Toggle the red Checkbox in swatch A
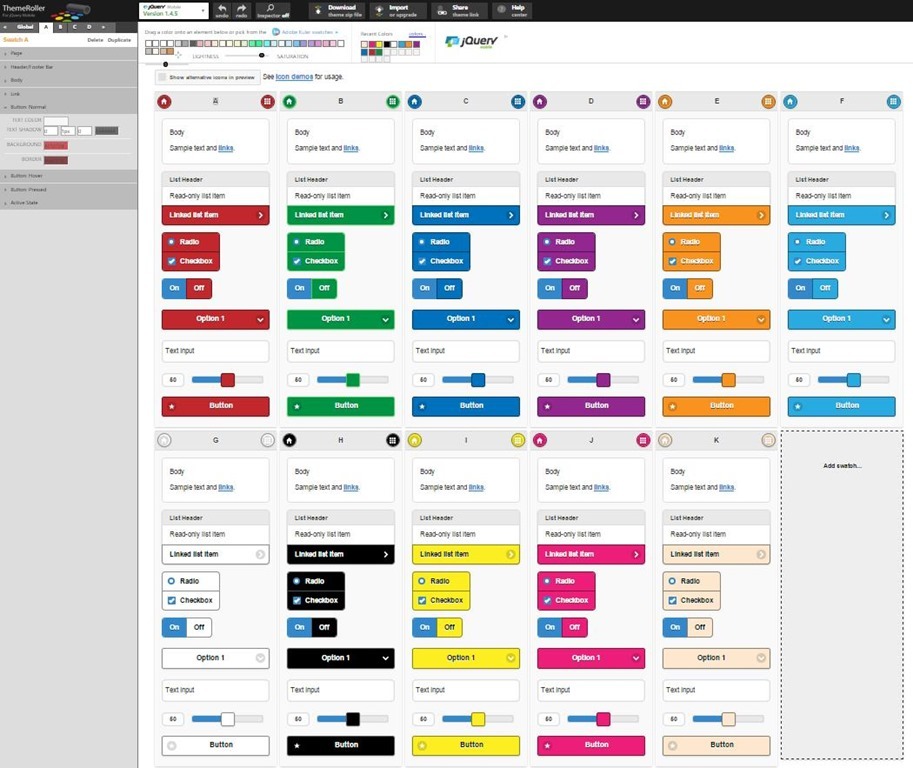This screenshot has width=913, height=768. (172, 261)
